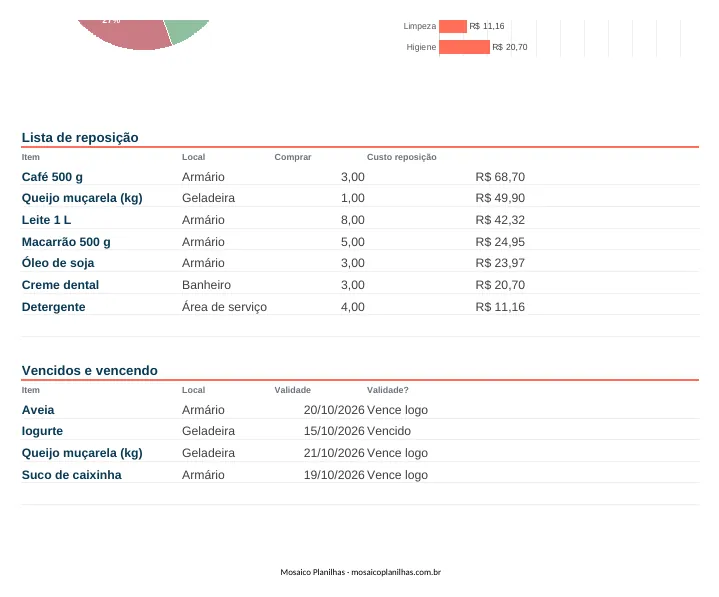
Task: Click the 'Validade' date column header
Action: coord(293,390)
